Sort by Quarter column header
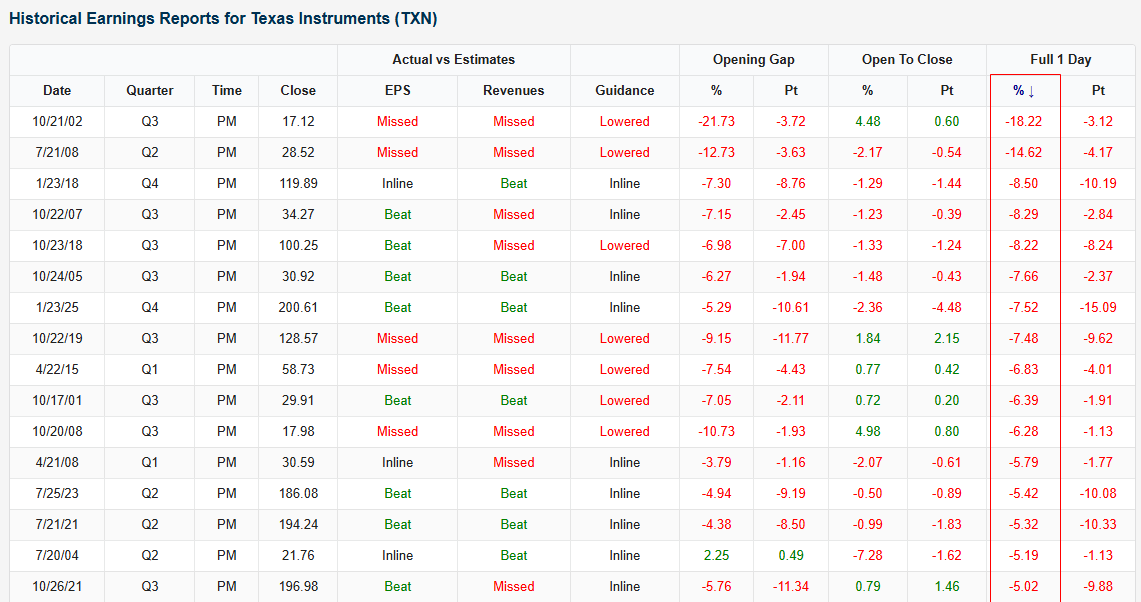This screenshot has width=1141, height=602. click(149, 90)
